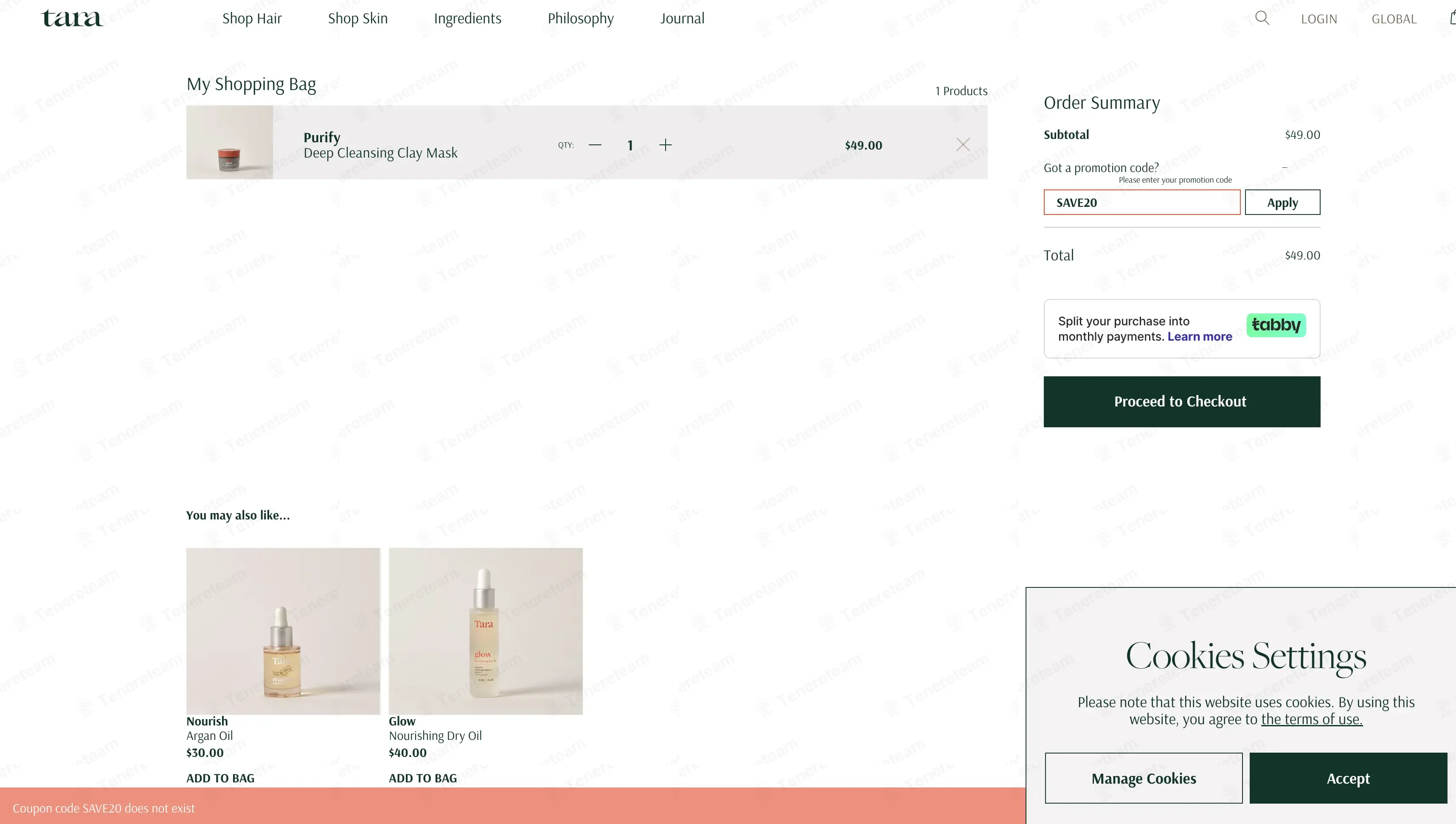This screenshot has height=824, width=1456.
Task: Go to the Ingredients menu item
Action: tap(468, 19)
